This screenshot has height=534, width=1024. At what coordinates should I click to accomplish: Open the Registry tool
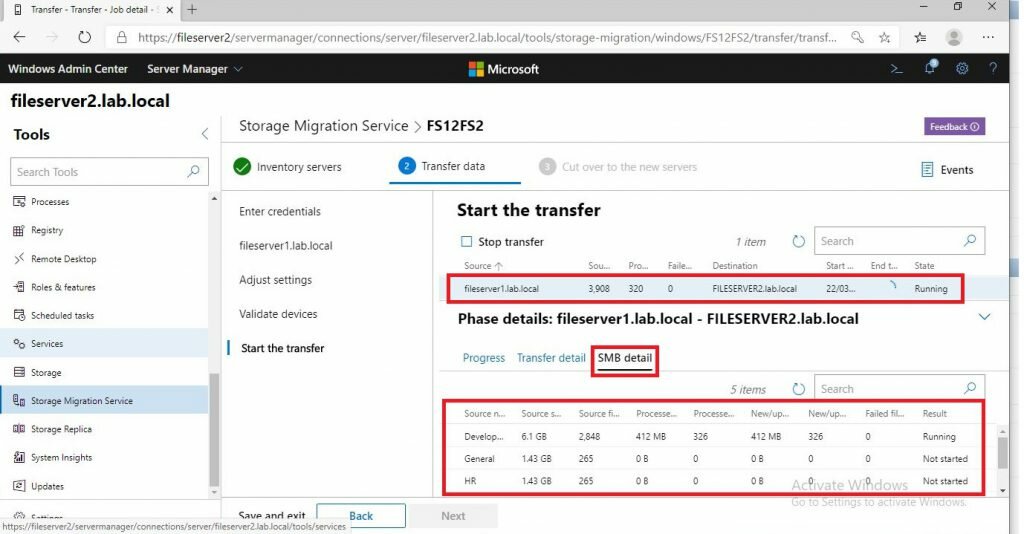click(47, 230)
